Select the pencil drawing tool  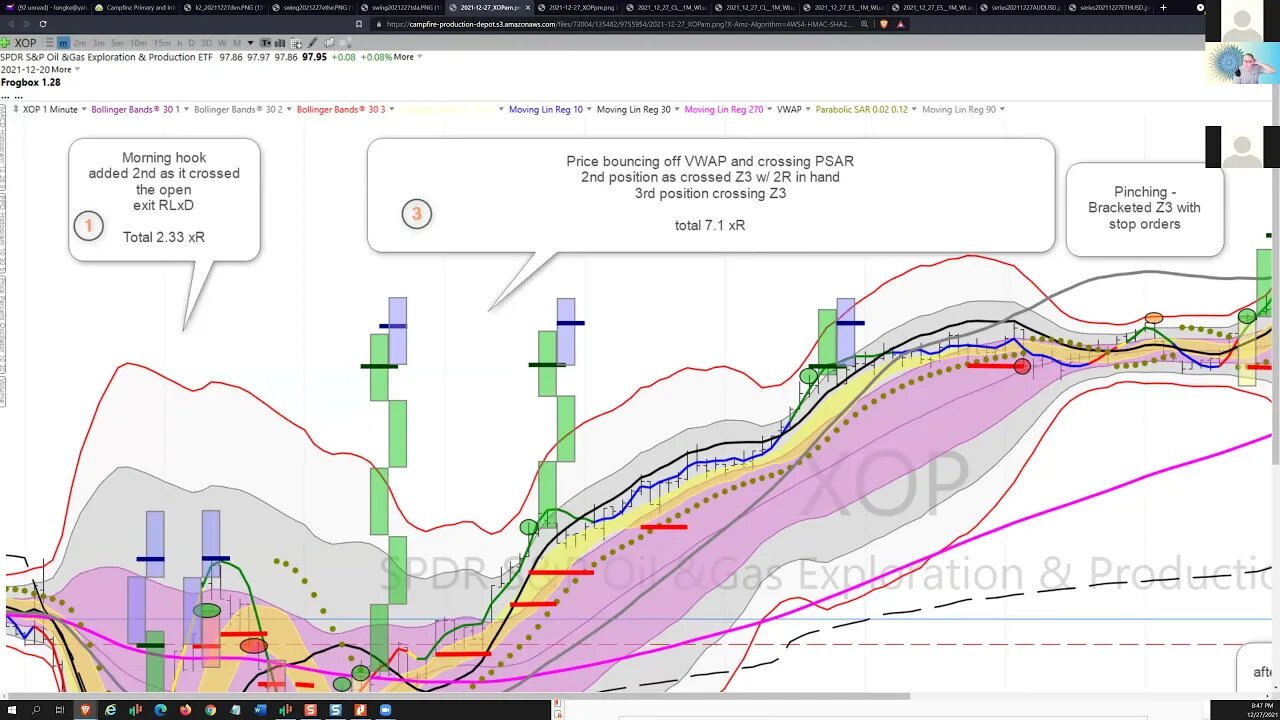[x=313, y=43]
